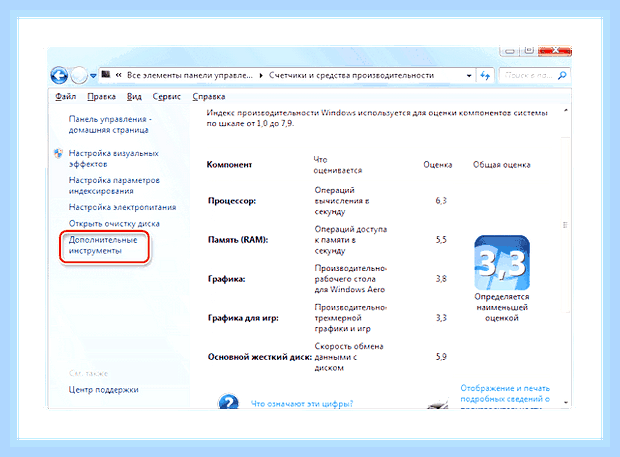Click 'Оценка' column header
Screen dimensions: 620x457
point(438,165)
